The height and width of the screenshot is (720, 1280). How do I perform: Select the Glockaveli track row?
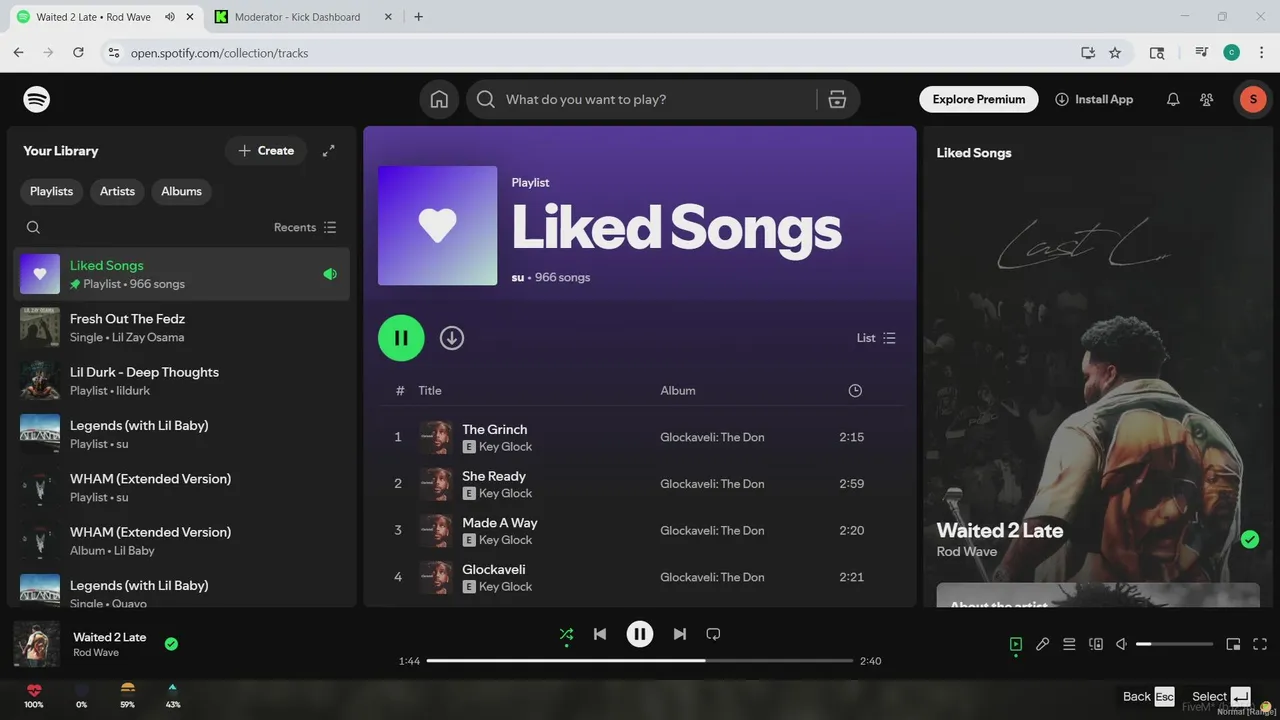tap(641, 577)
